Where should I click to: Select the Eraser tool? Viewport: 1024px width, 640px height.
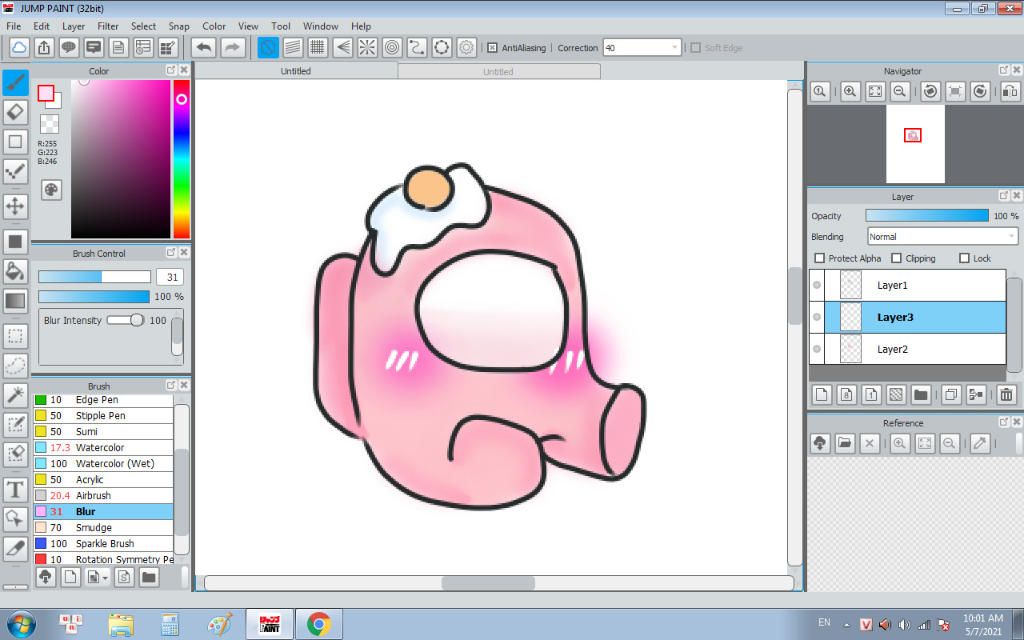[x=15, y=112]
